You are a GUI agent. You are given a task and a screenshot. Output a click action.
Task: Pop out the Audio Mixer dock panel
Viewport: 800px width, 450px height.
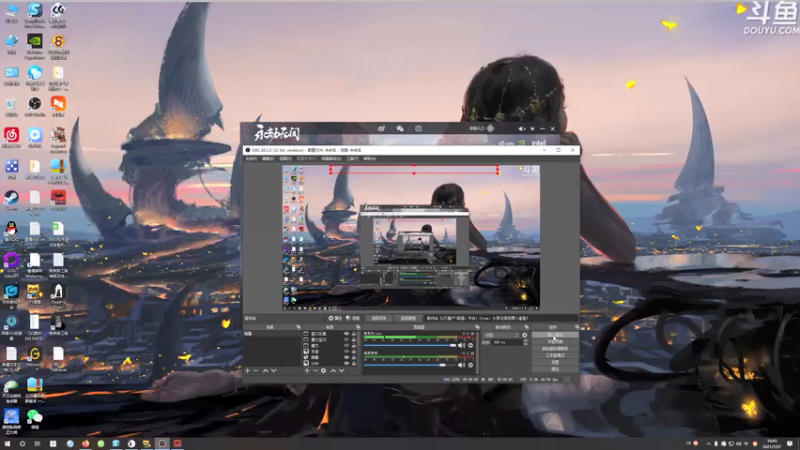477,327
